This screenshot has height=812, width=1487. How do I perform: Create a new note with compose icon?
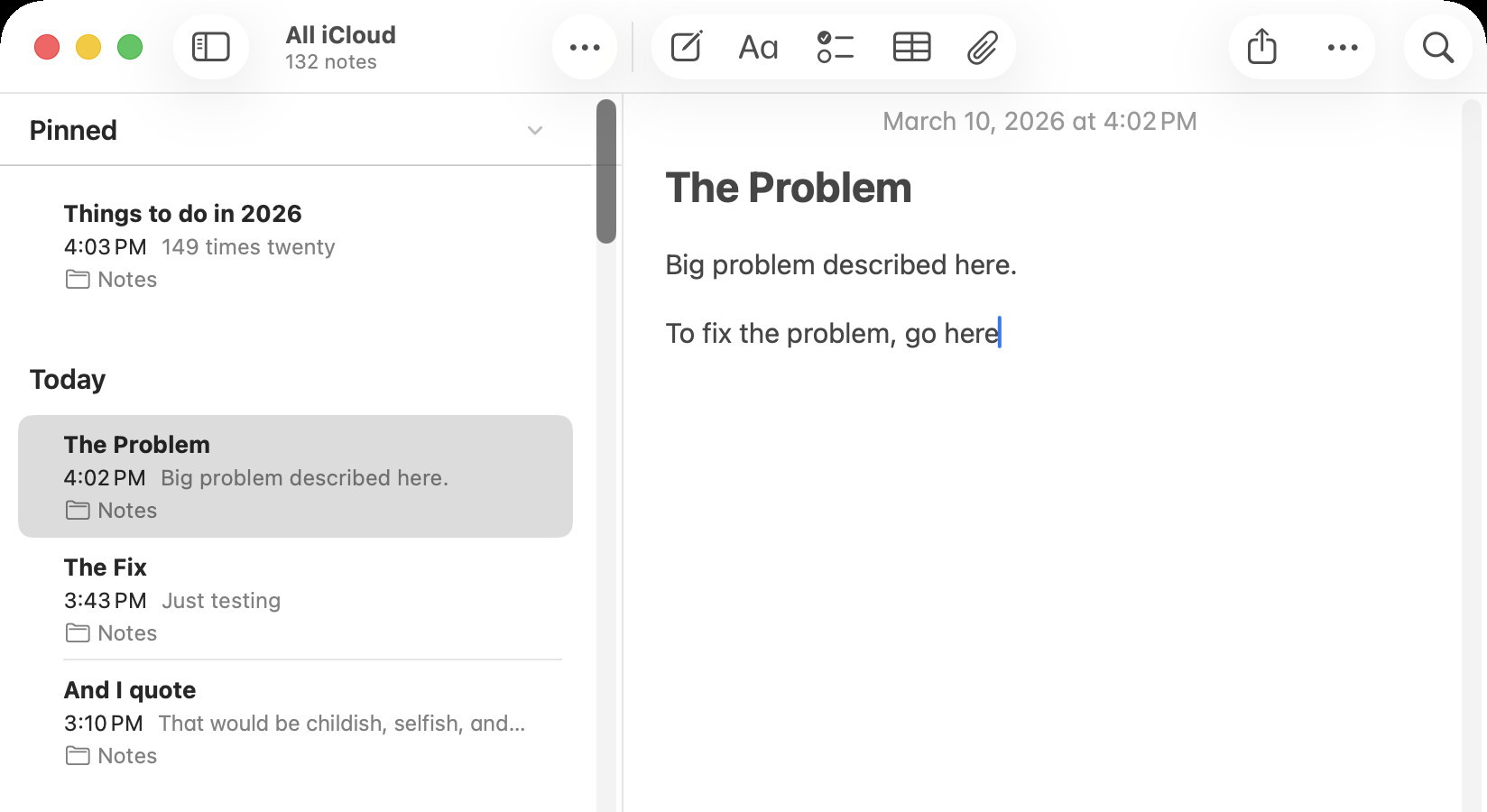point(686,47)
